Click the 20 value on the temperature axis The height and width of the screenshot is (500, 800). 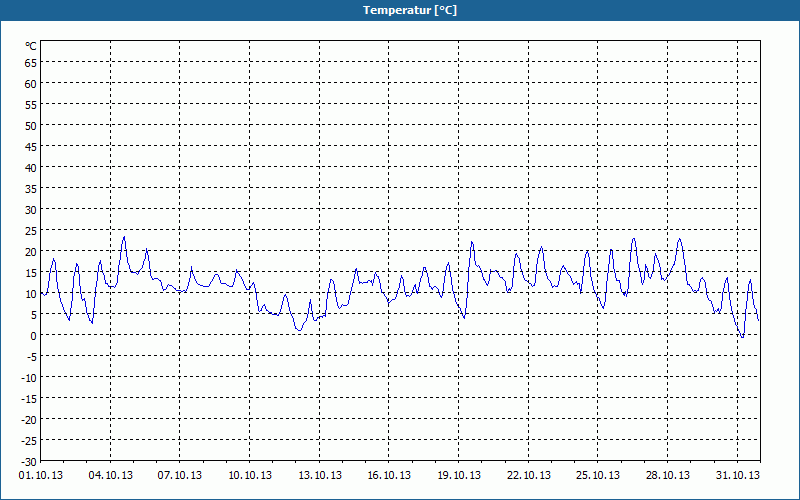[31, 252]
